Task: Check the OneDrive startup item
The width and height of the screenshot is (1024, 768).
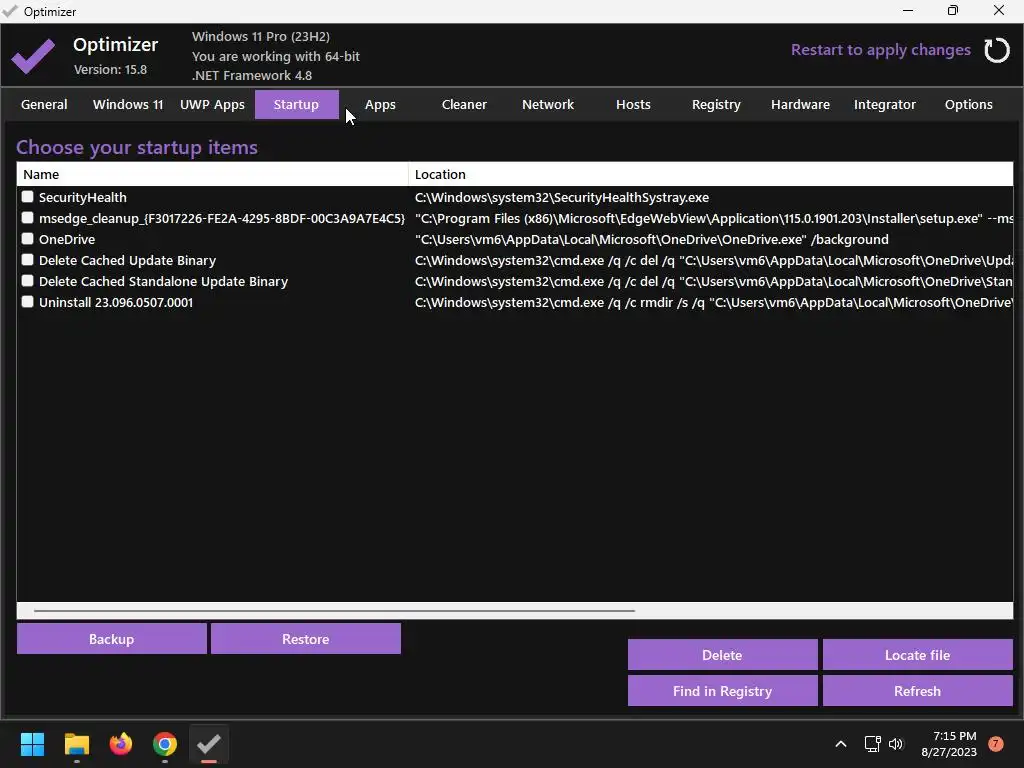Action: pos(27,238)
